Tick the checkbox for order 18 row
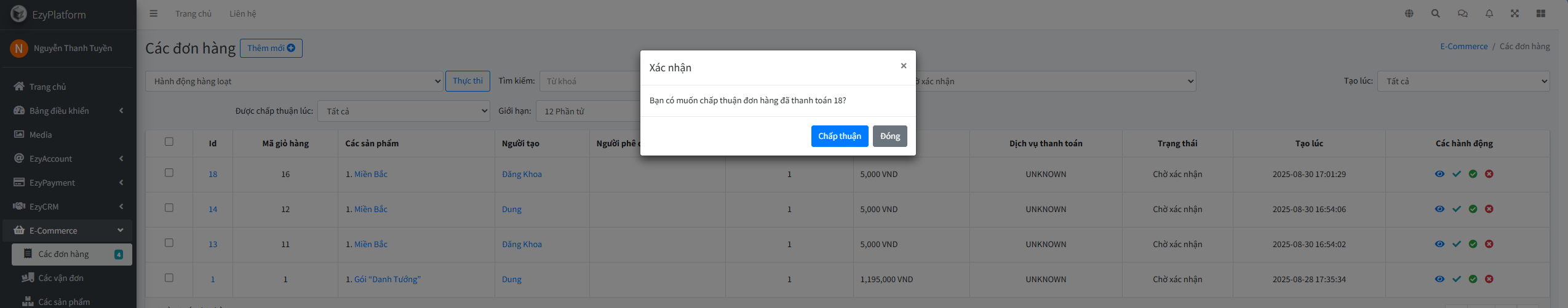The height and width of the screenshot is (308, 1568). pyautogui.click(x=169, y=173)
